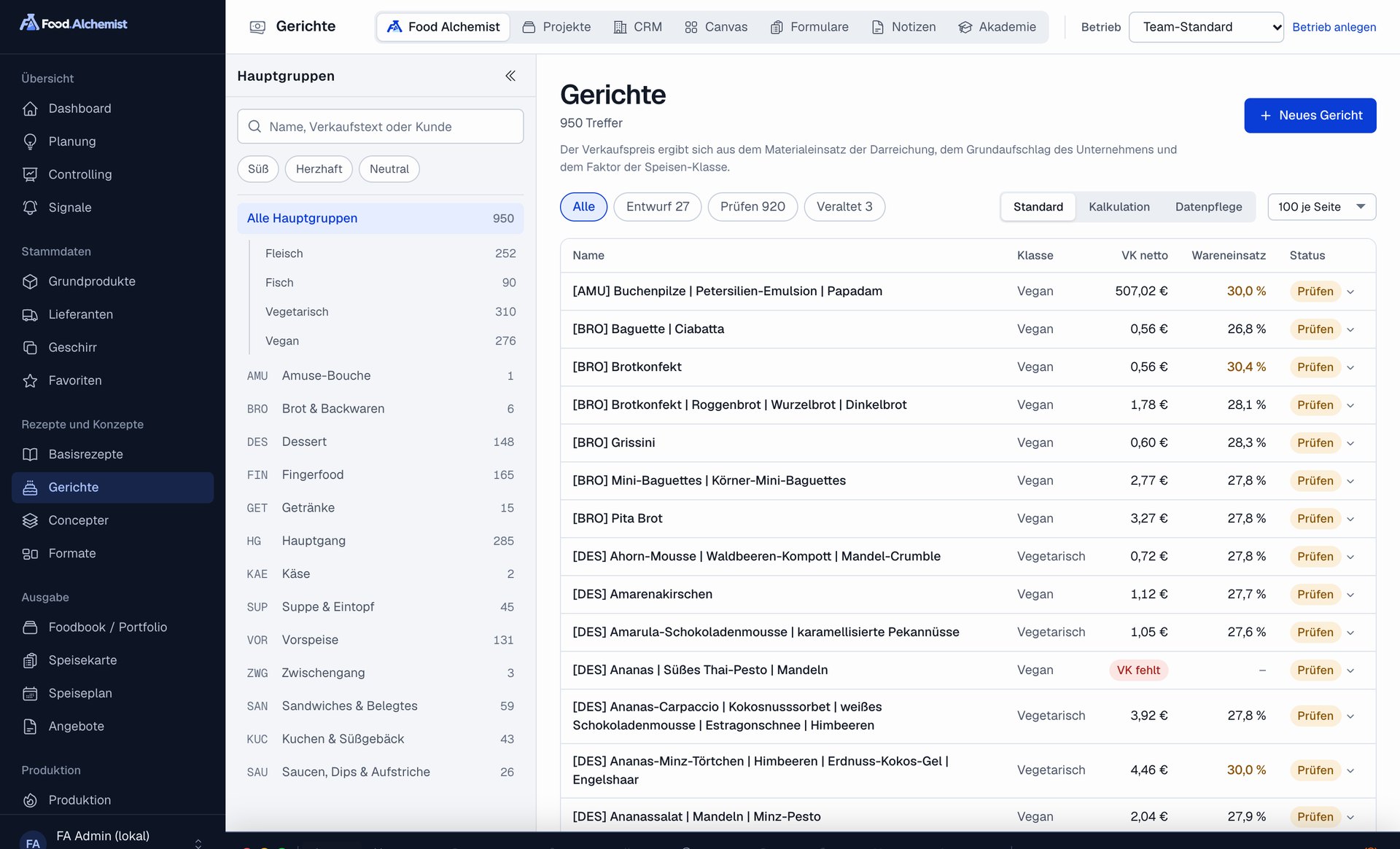The width and height of the screenshot is (1400, 849).
Task: Click the Formate icon in sidebar
Action: tap(30, 554)
